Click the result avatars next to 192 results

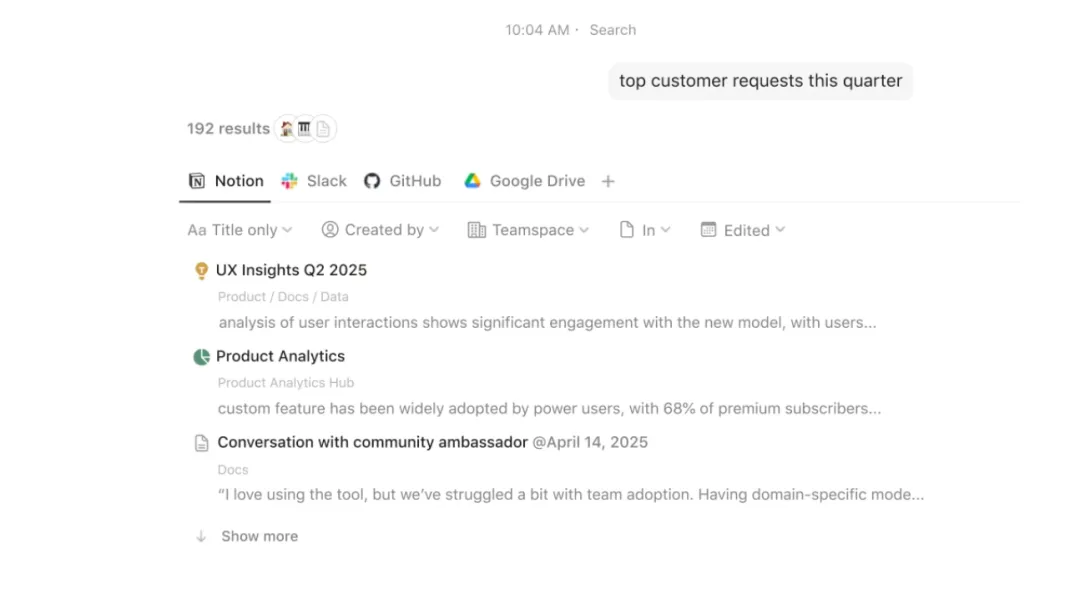pos(305,129)
